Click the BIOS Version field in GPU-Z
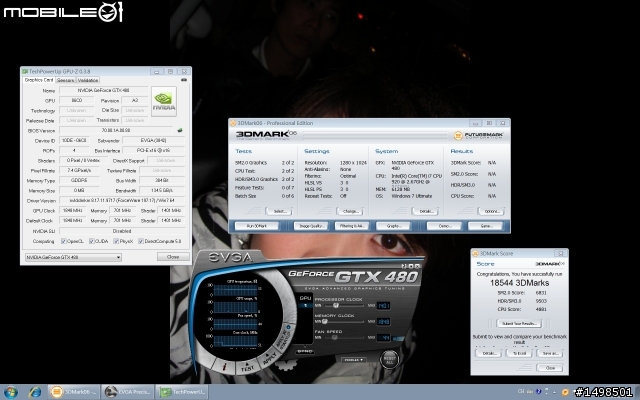Image resolution: width=640 pixels, height=400 pixels. pos(117,130)
